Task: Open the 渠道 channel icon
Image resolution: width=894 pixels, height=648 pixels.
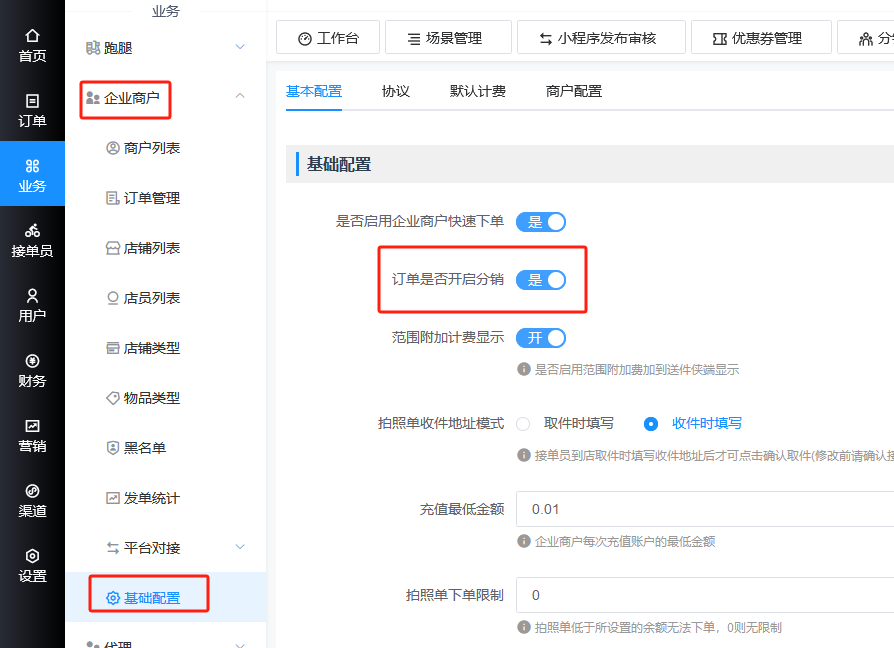Action: [x=32, y=491]
